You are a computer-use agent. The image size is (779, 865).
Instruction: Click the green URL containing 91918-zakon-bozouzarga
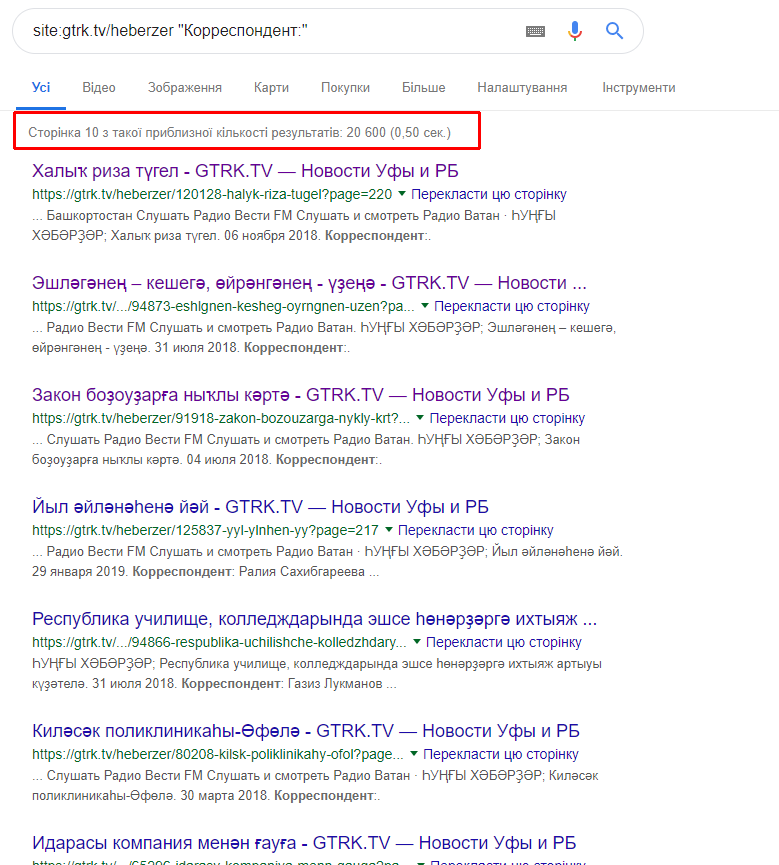pyautogui.click(x=221, y=418)
